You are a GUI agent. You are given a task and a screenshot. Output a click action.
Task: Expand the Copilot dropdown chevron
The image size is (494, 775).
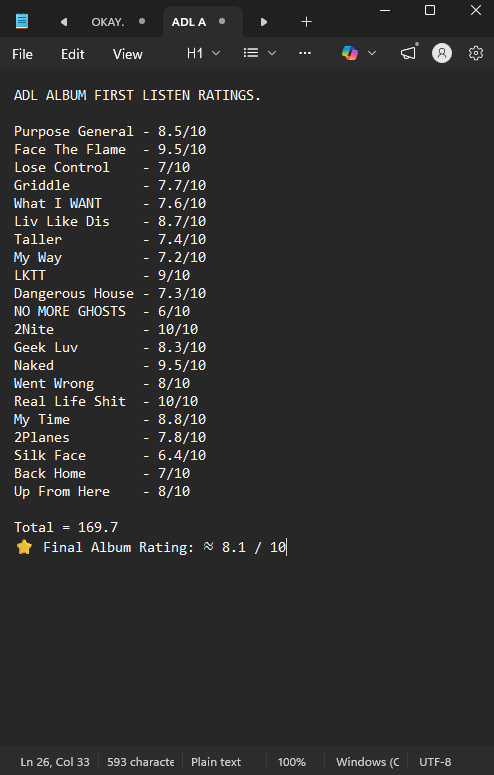372,53
